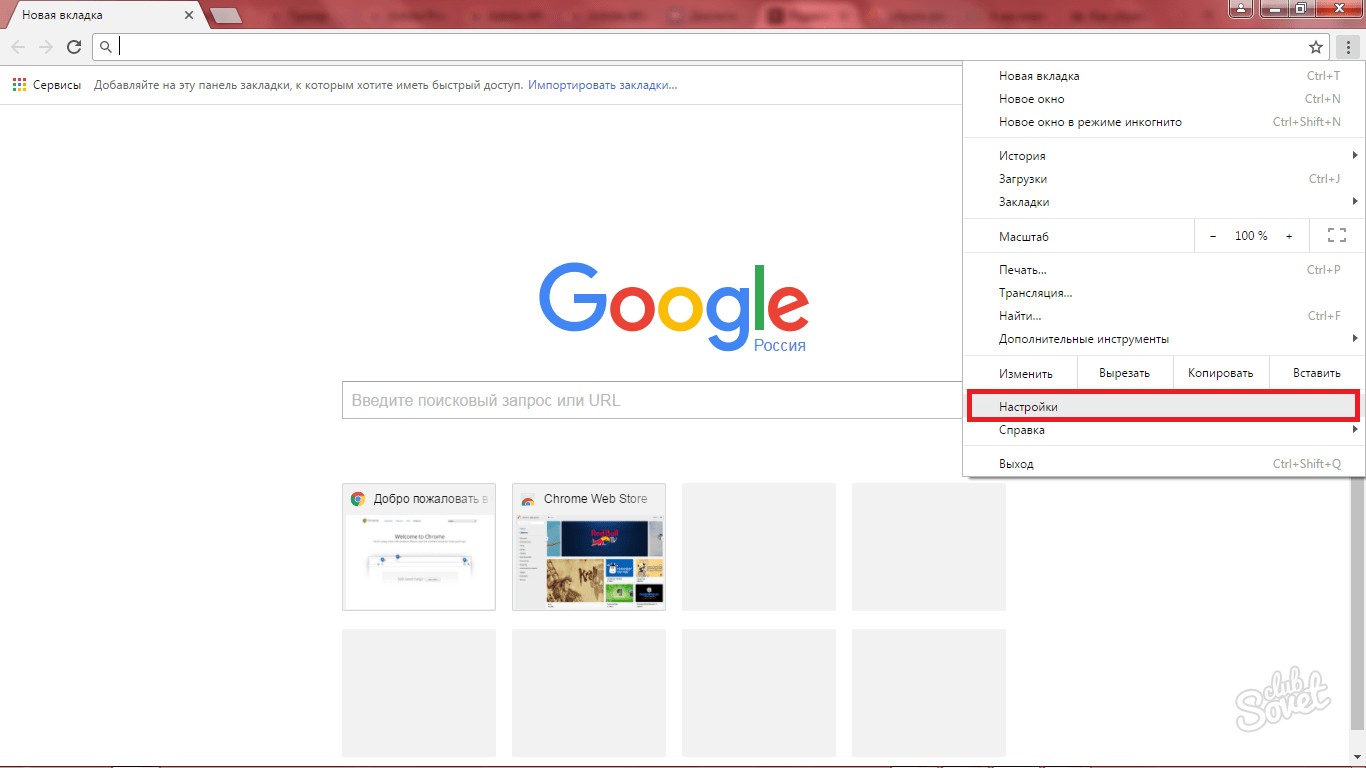Expand Справка submenu

click(x=1164, y=430)
